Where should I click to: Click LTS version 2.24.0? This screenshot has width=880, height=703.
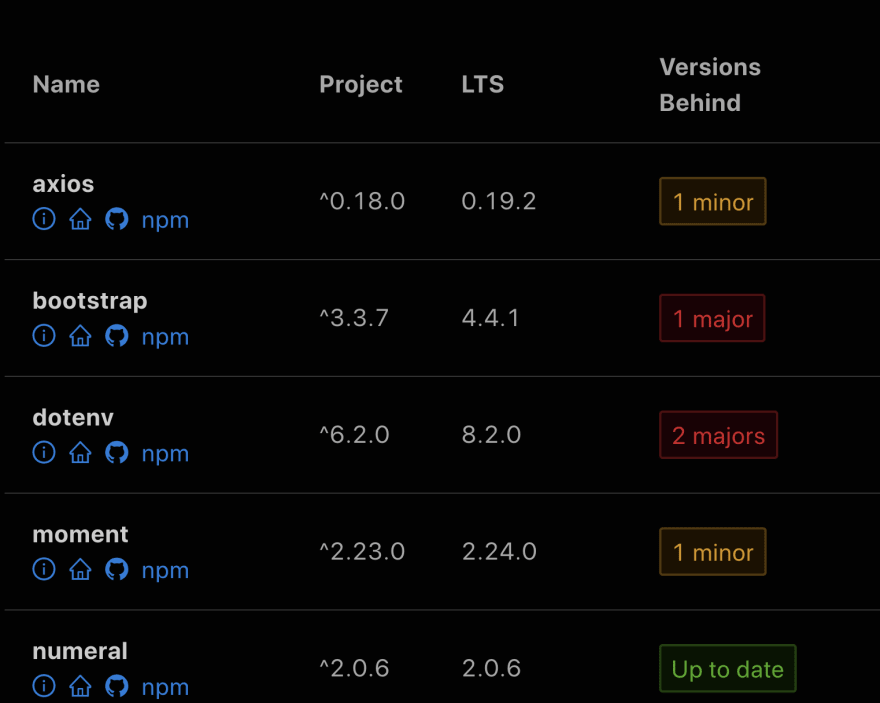(499, 551)
